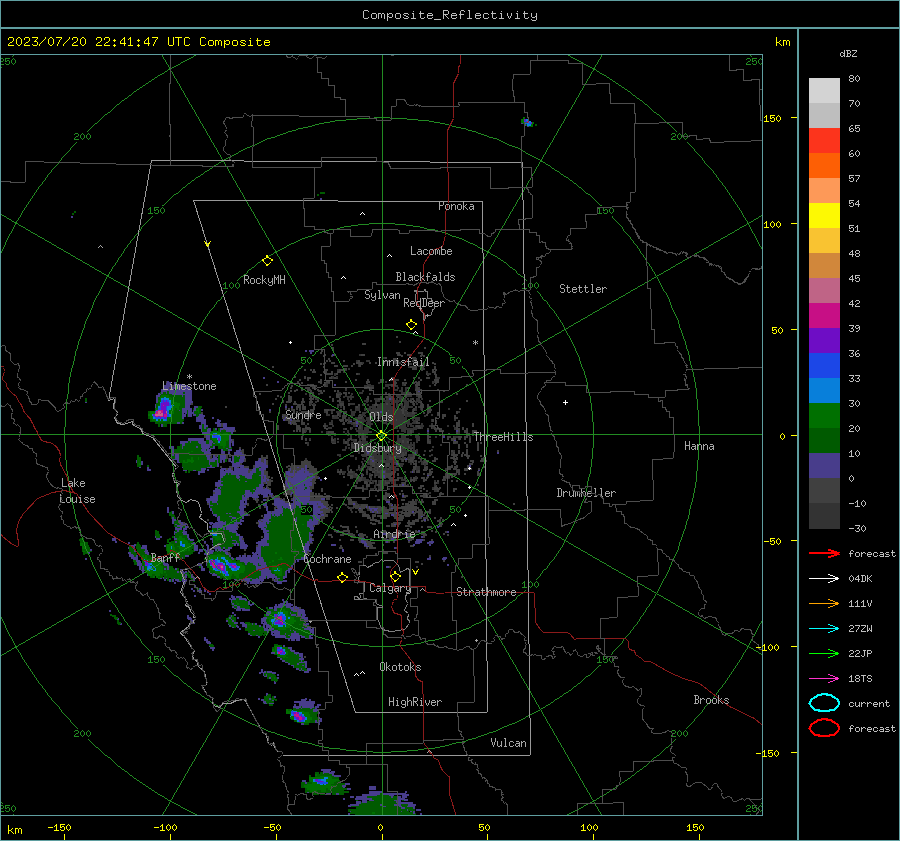Click the Vulcan label
Image resolution: width=900 pixels, height=841 pixels.
point(508,743)
